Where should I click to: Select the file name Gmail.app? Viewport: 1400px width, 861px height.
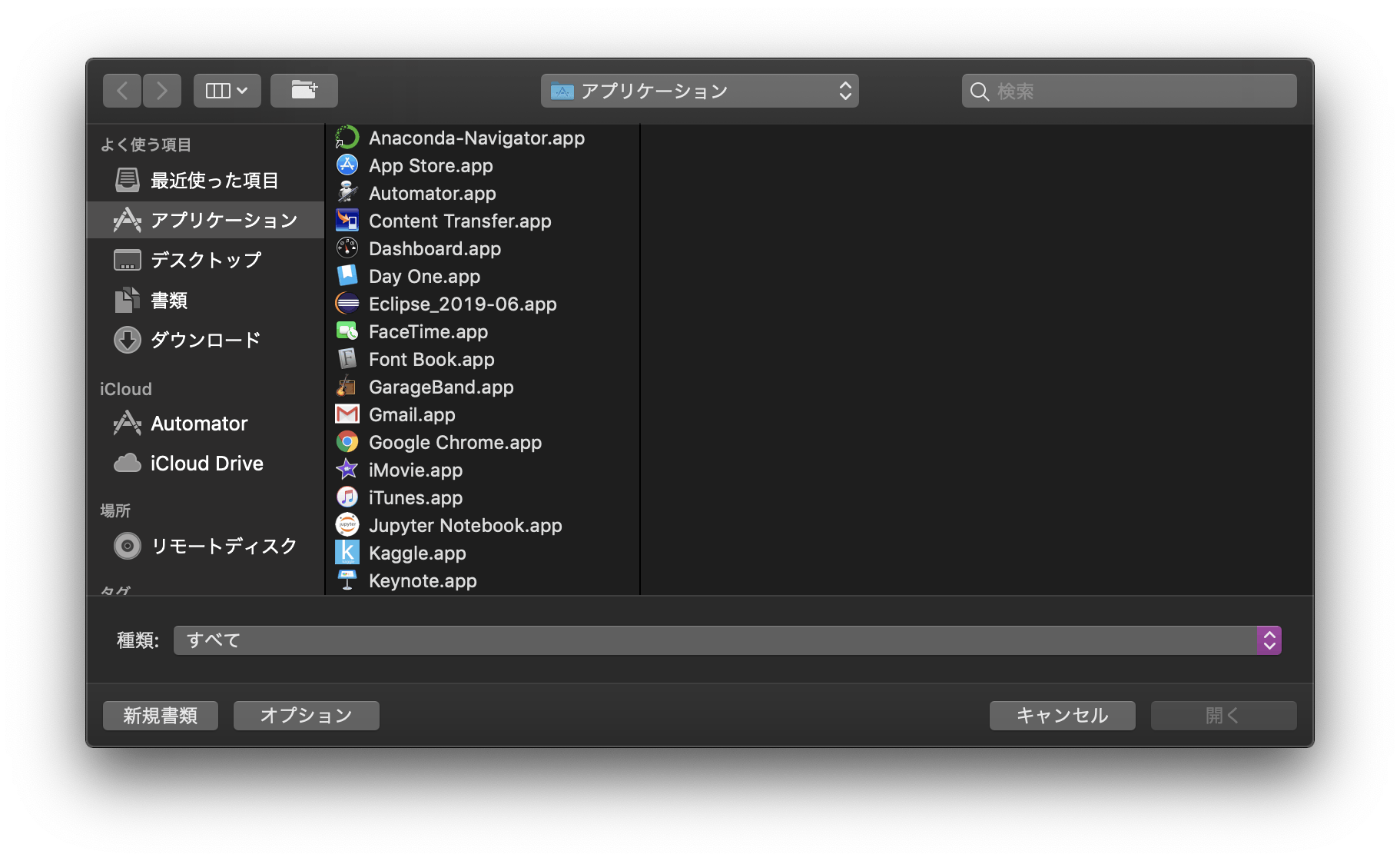(412, 415)
